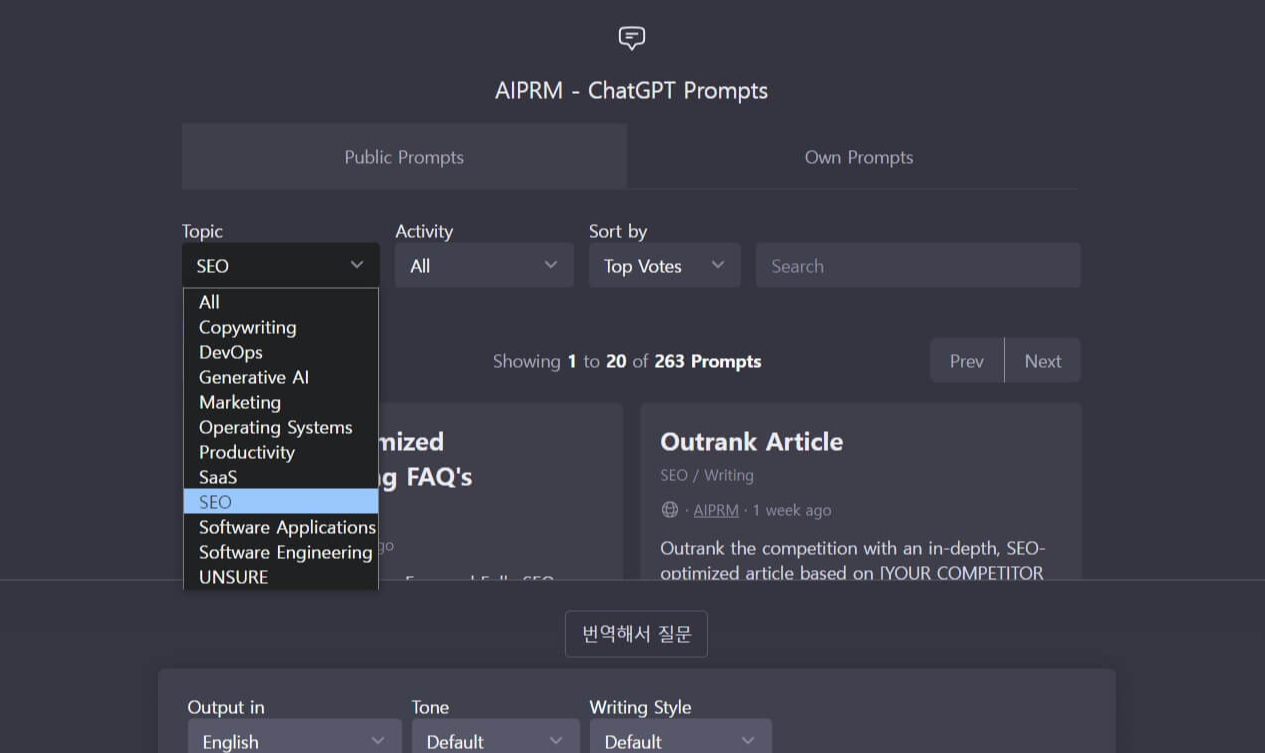
Task: Choose DevOps in the Topic list
Action: click(281, 352)
